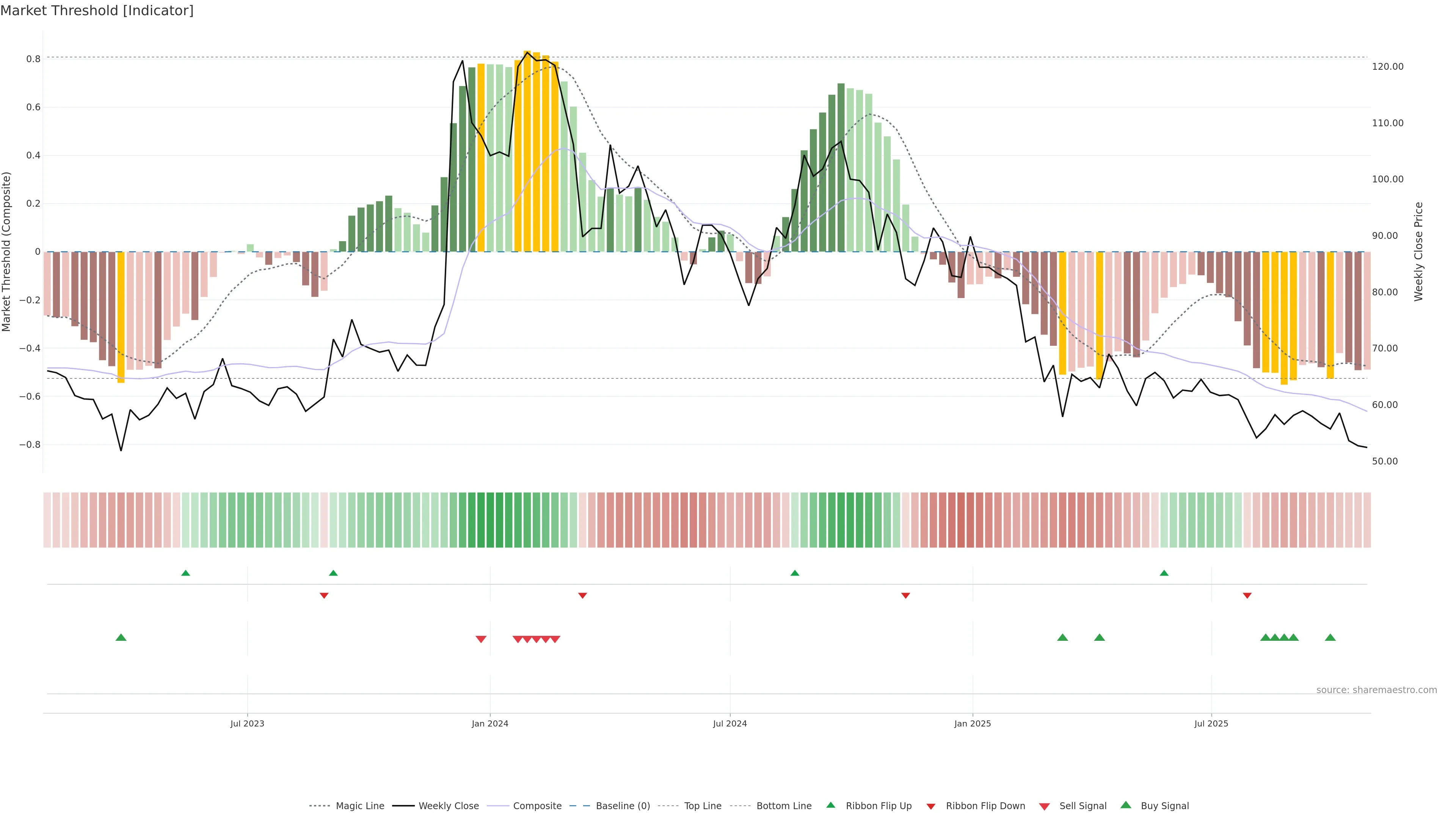Click the Sell Signal legend triangle icon
The width and height of the screenshot is (1456, 819).
tap(1045, 806)
